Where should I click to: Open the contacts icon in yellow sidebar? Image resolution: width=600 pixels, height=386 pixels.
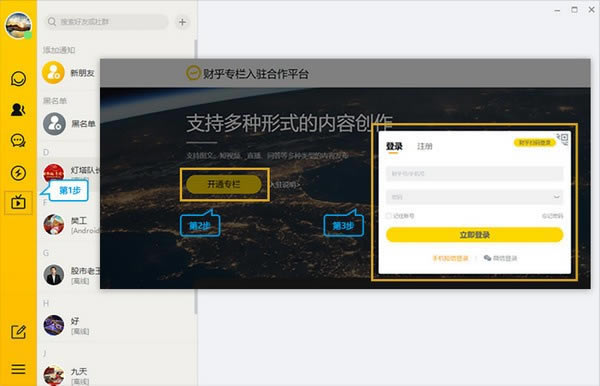tap(18, 110)
